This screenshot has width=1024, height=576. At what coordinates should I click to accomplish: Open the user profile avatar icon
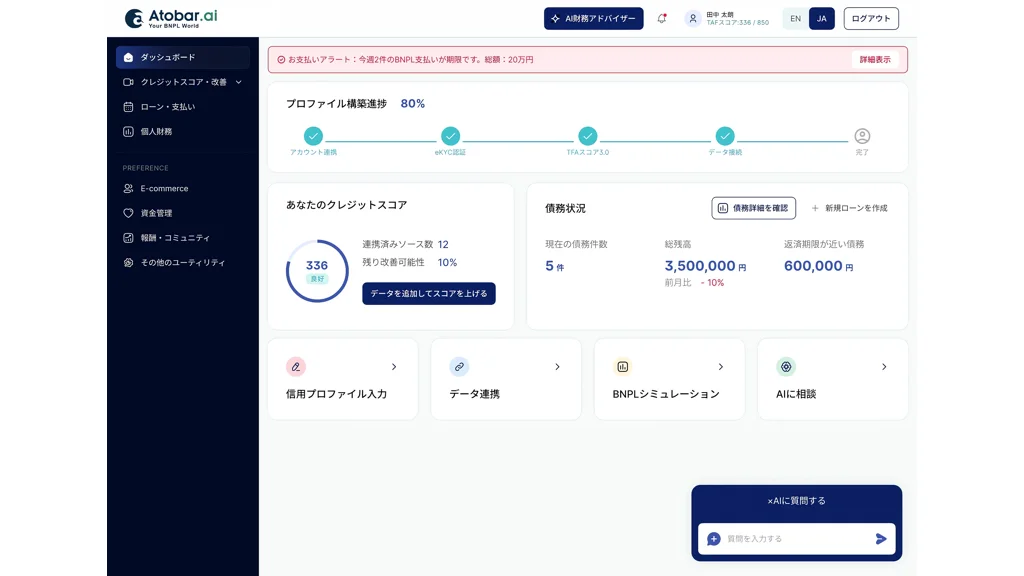[x=692, y=18]
